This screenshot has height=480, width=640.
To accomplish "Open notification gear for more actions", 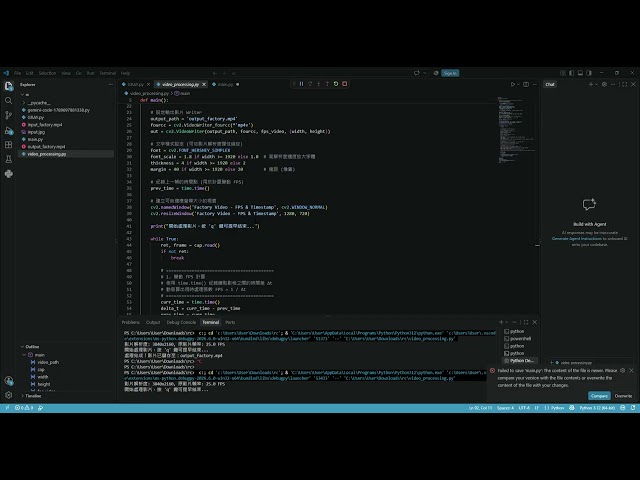I will pos(622,370).
